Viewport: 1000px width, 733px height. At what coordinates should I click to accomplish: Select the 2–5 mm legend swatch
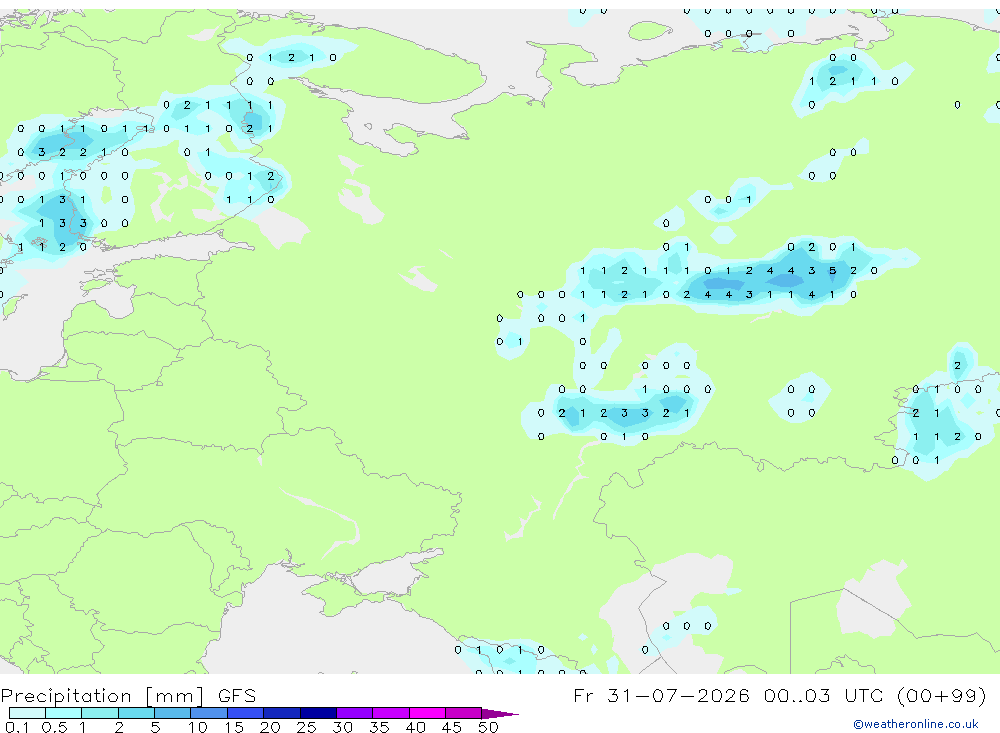tap(136, 713)
